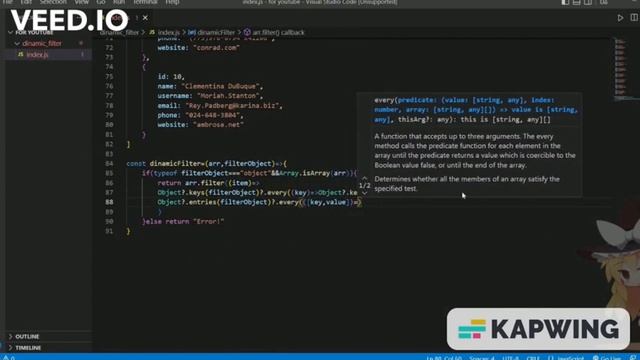Image resolution: width=640 pixels, height=360 pixels.
Task: Click the email: "Rey.Padberg@karina.biz" line
Action: click(x=220, y=105)
